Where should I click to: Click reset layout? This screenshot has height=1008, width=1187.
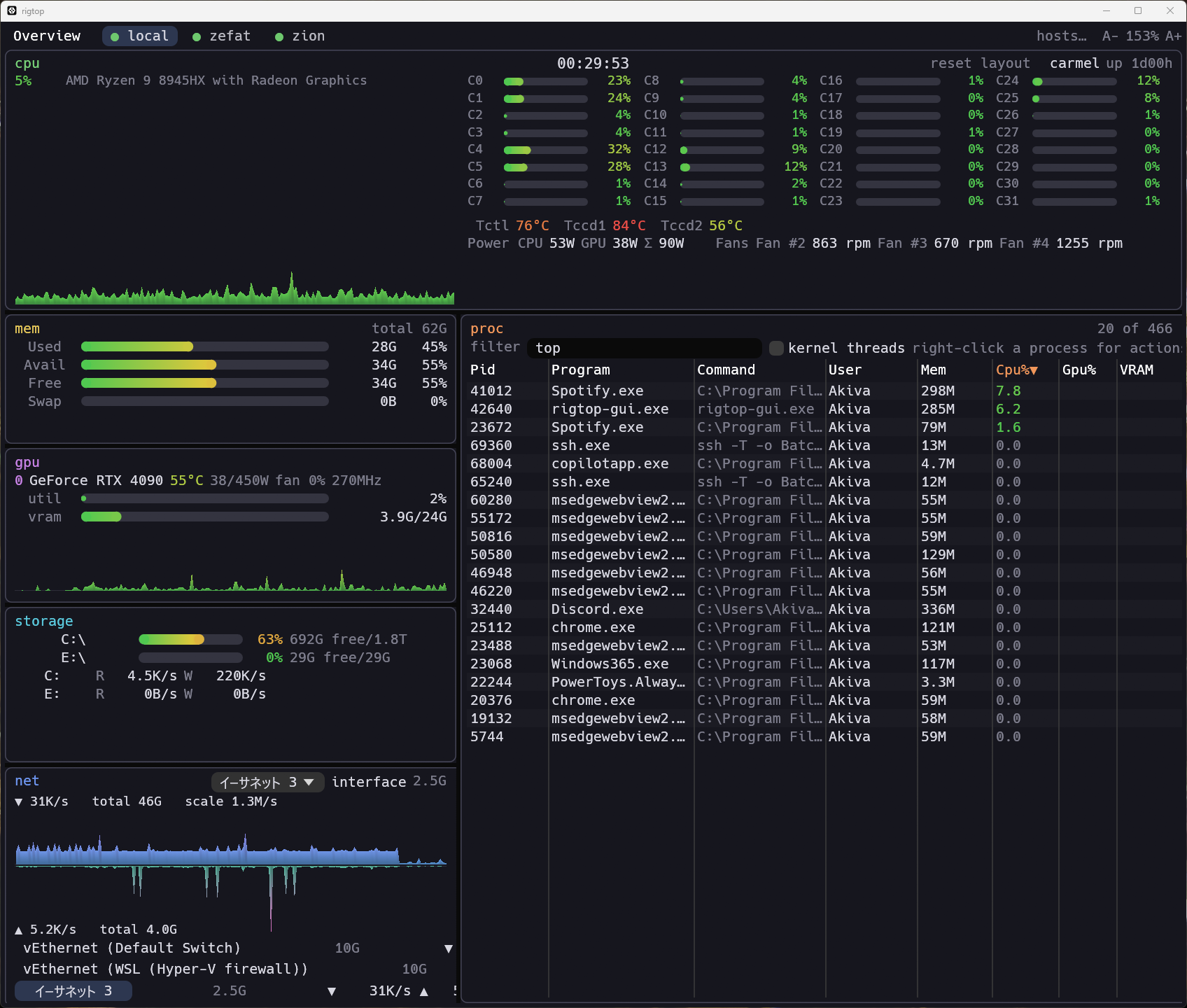coord(980,63)
